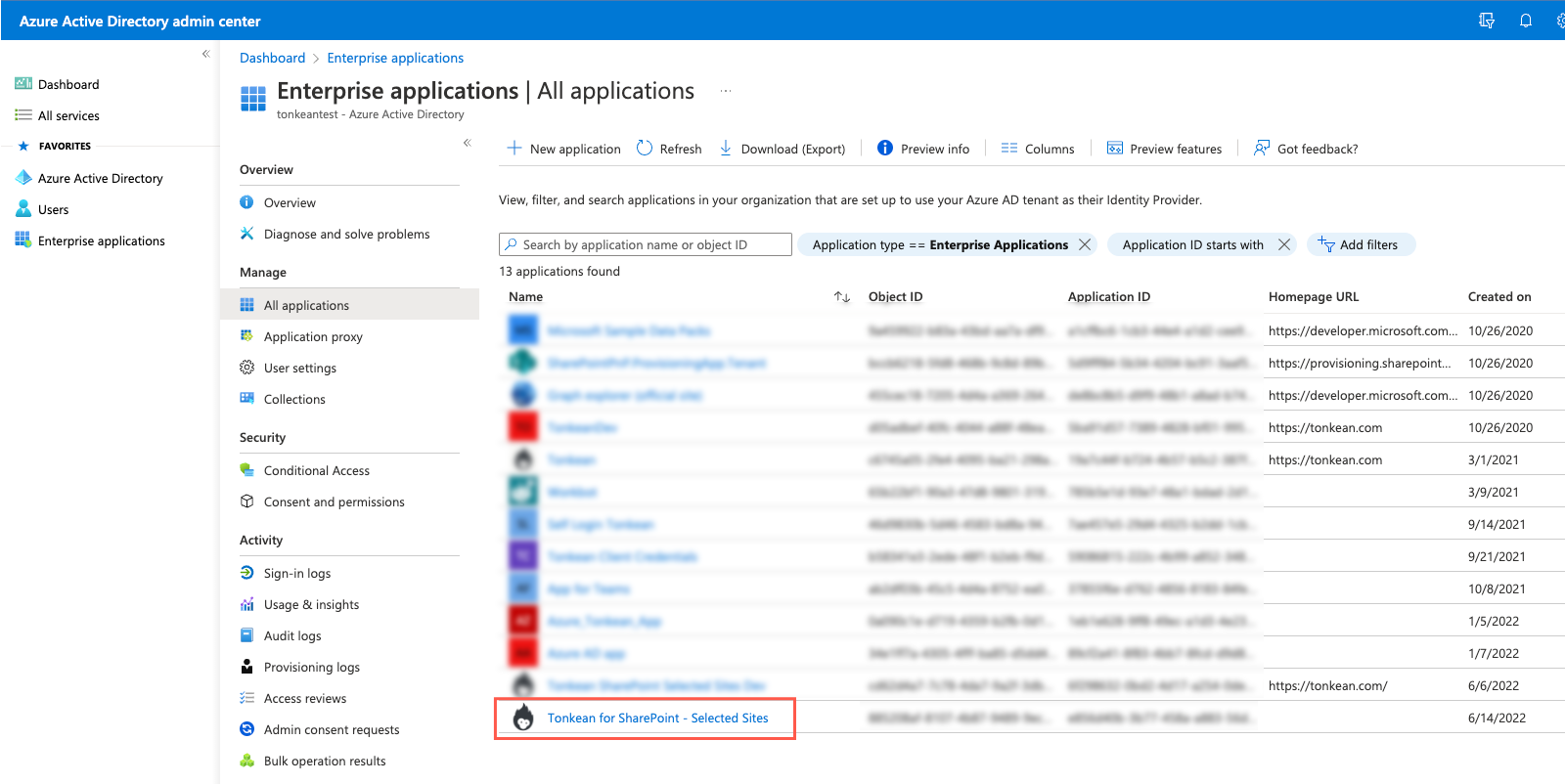Open the Application ID starts with filter pill

tap(1192, 244)
